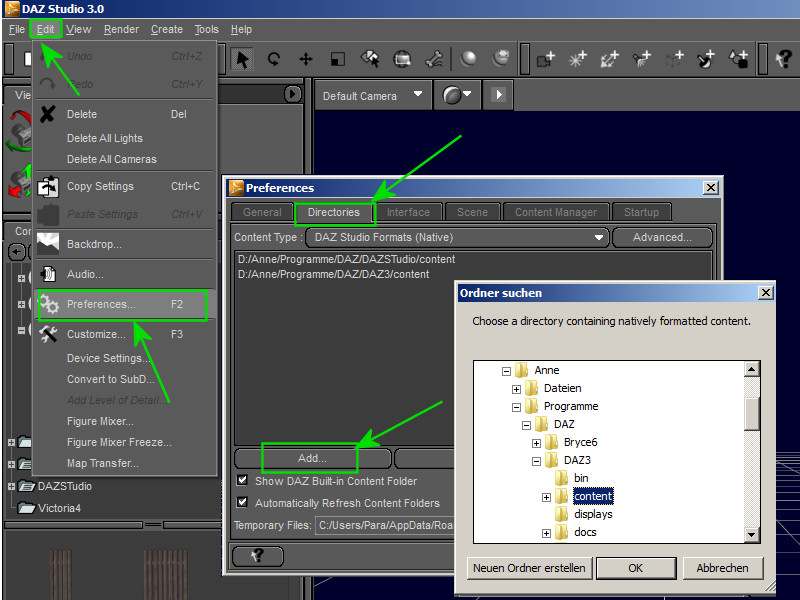Click the brush-plus create icon
Screen dimensions: 800x600
(x=706, y=59)
